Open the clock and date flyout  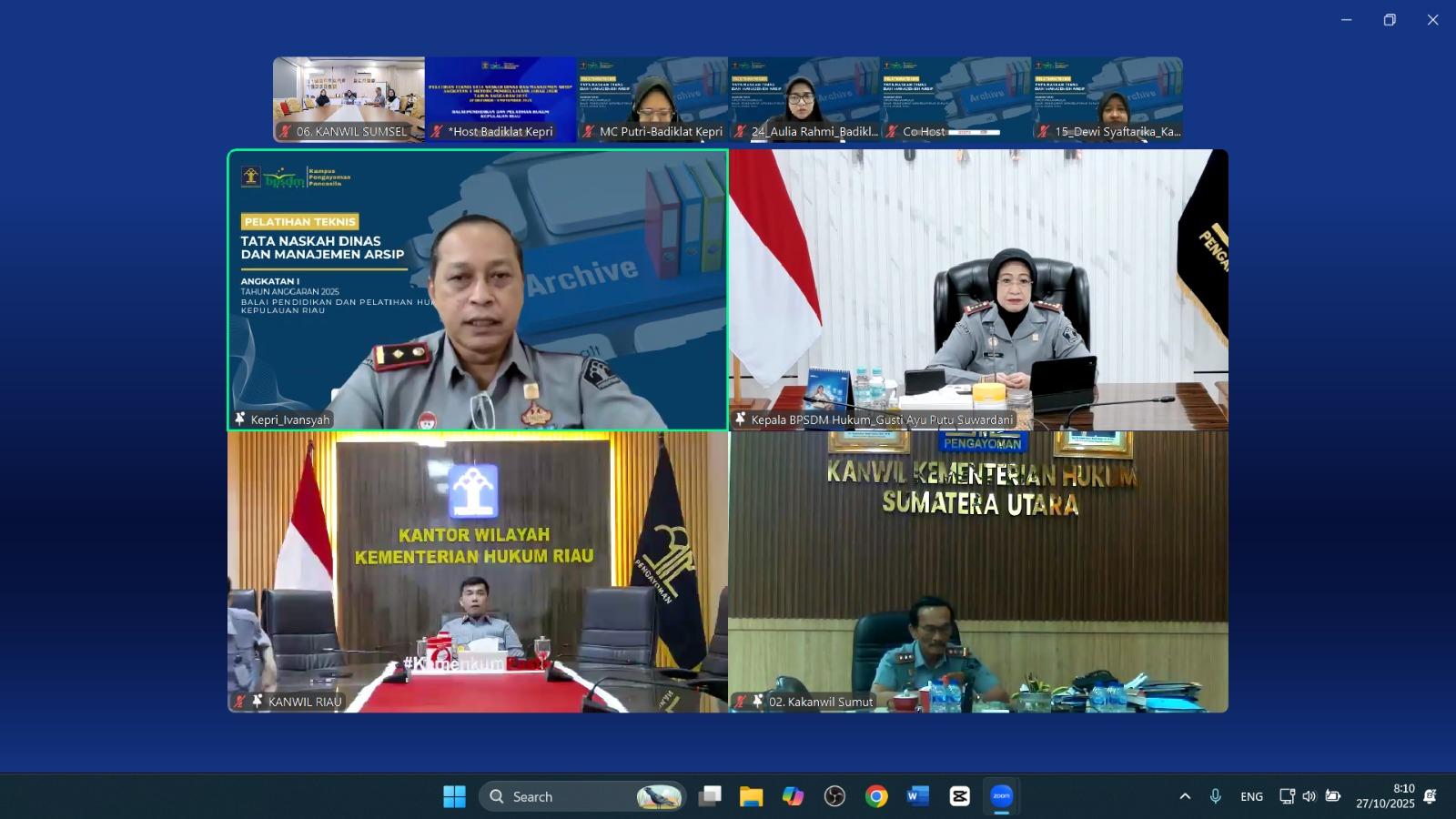pos(1385,796)
